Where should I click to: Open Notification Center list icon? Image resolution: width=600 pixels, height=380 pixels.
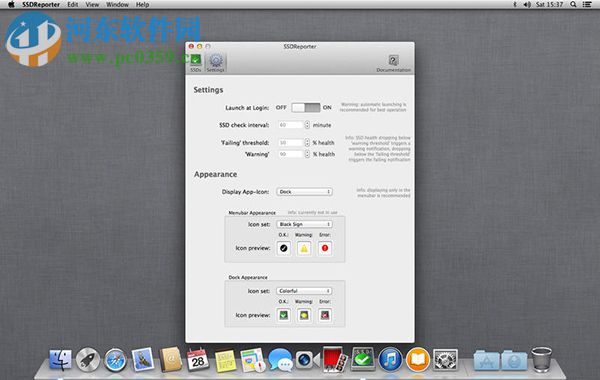[x=587, y=5]
